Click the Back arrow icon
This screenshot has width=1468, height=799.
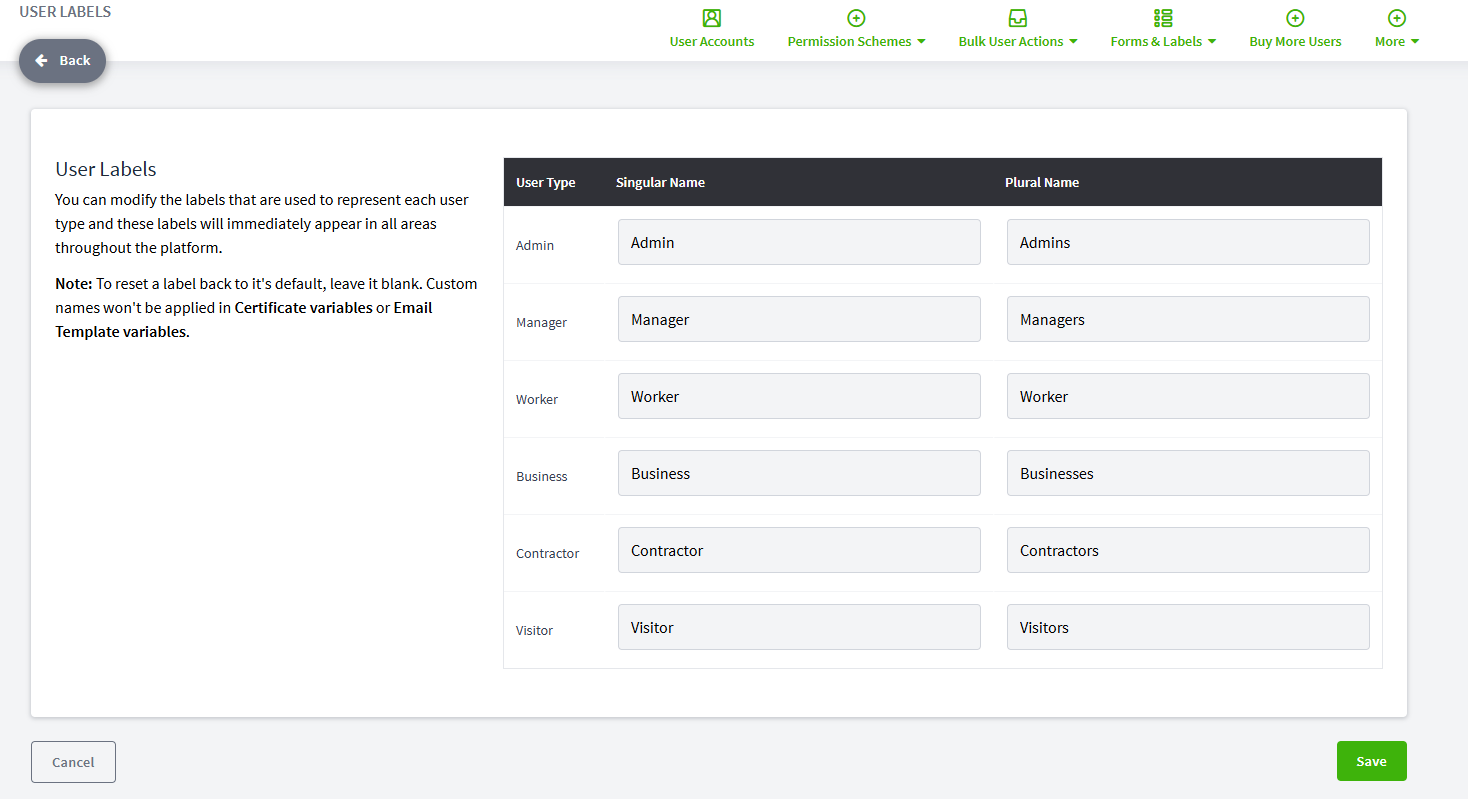42,61
